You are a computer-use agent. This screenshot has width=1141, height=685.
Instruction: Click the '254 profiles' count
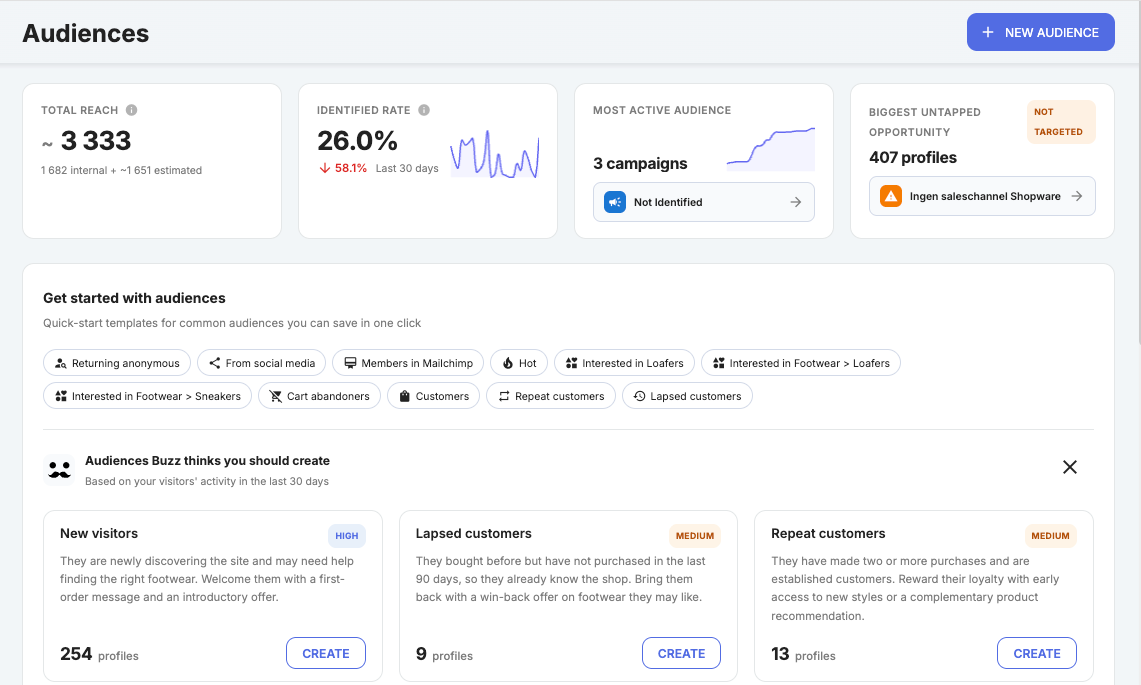[99, 654]
